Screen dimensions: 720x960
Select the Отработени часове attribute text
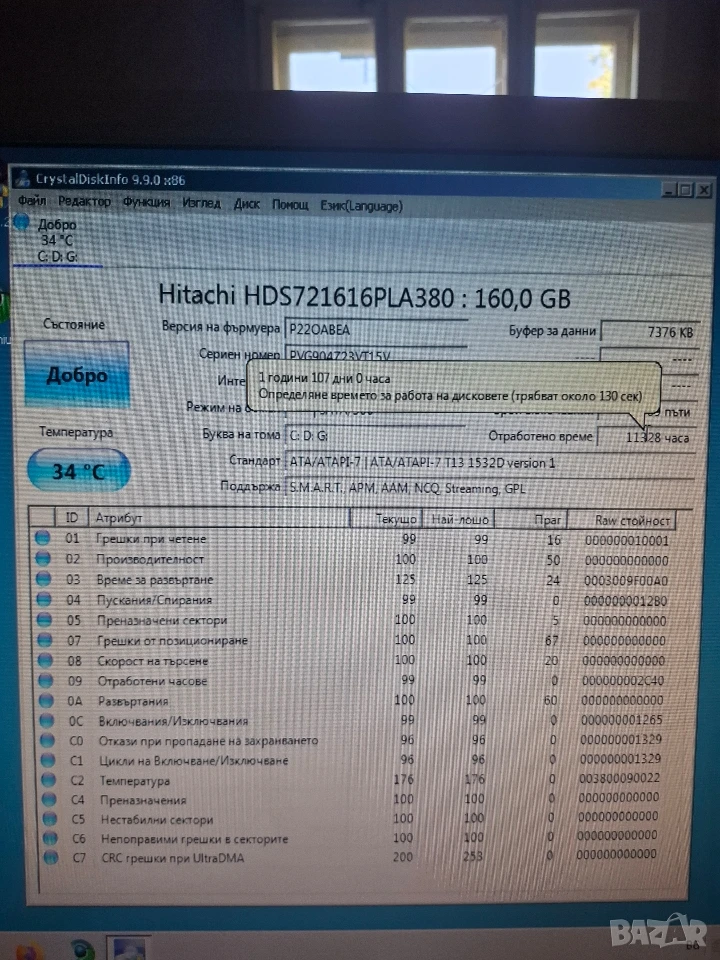click(152, 681)
